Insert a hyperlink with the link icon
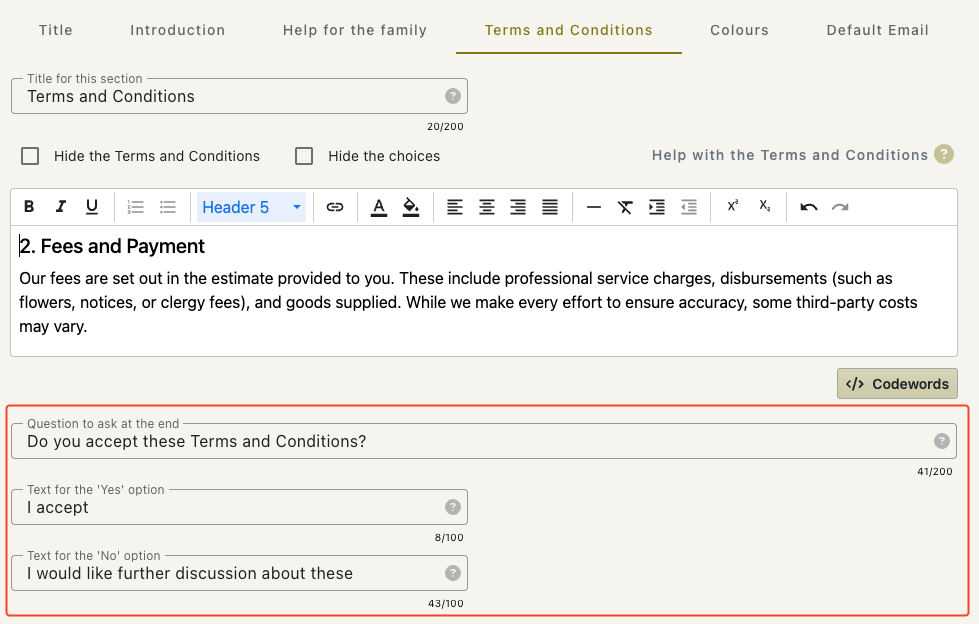This screenshot has height=624, width=979. click(x=335, y=207)
